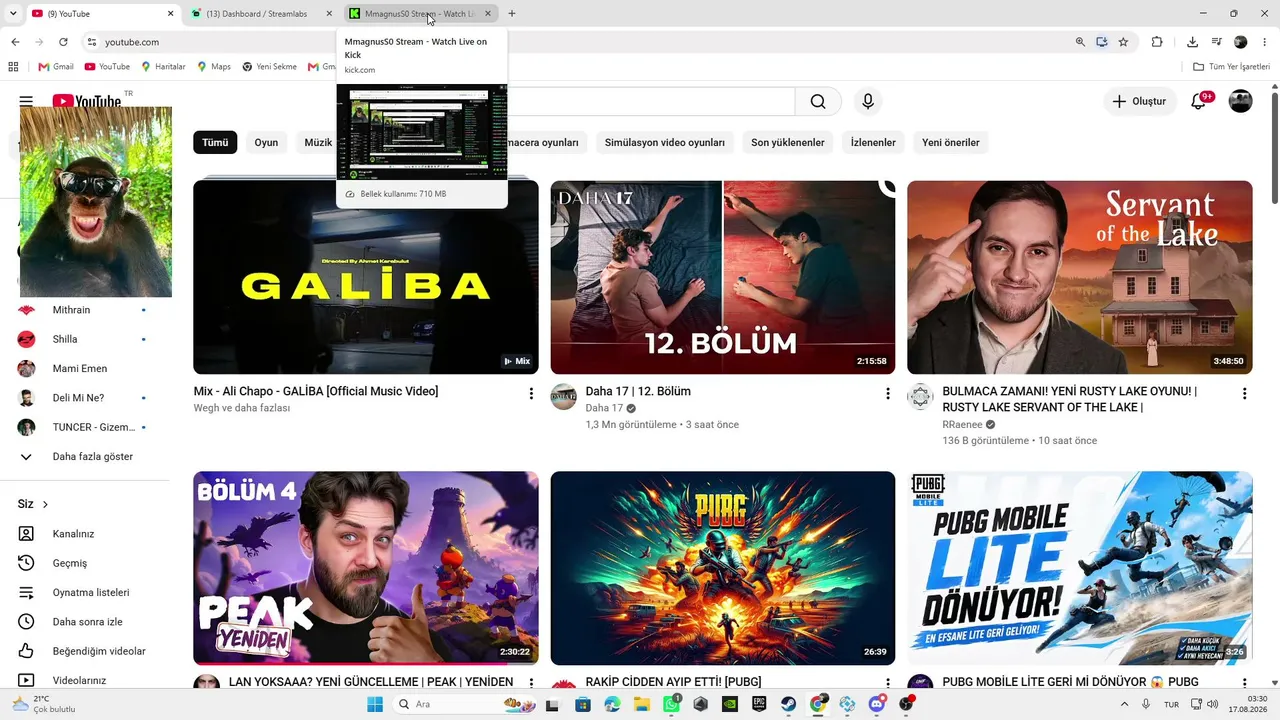Screen dimensions: 1280x720
Task: Close the Dashboard / Streamlabs tab
Action: (329, 14)
